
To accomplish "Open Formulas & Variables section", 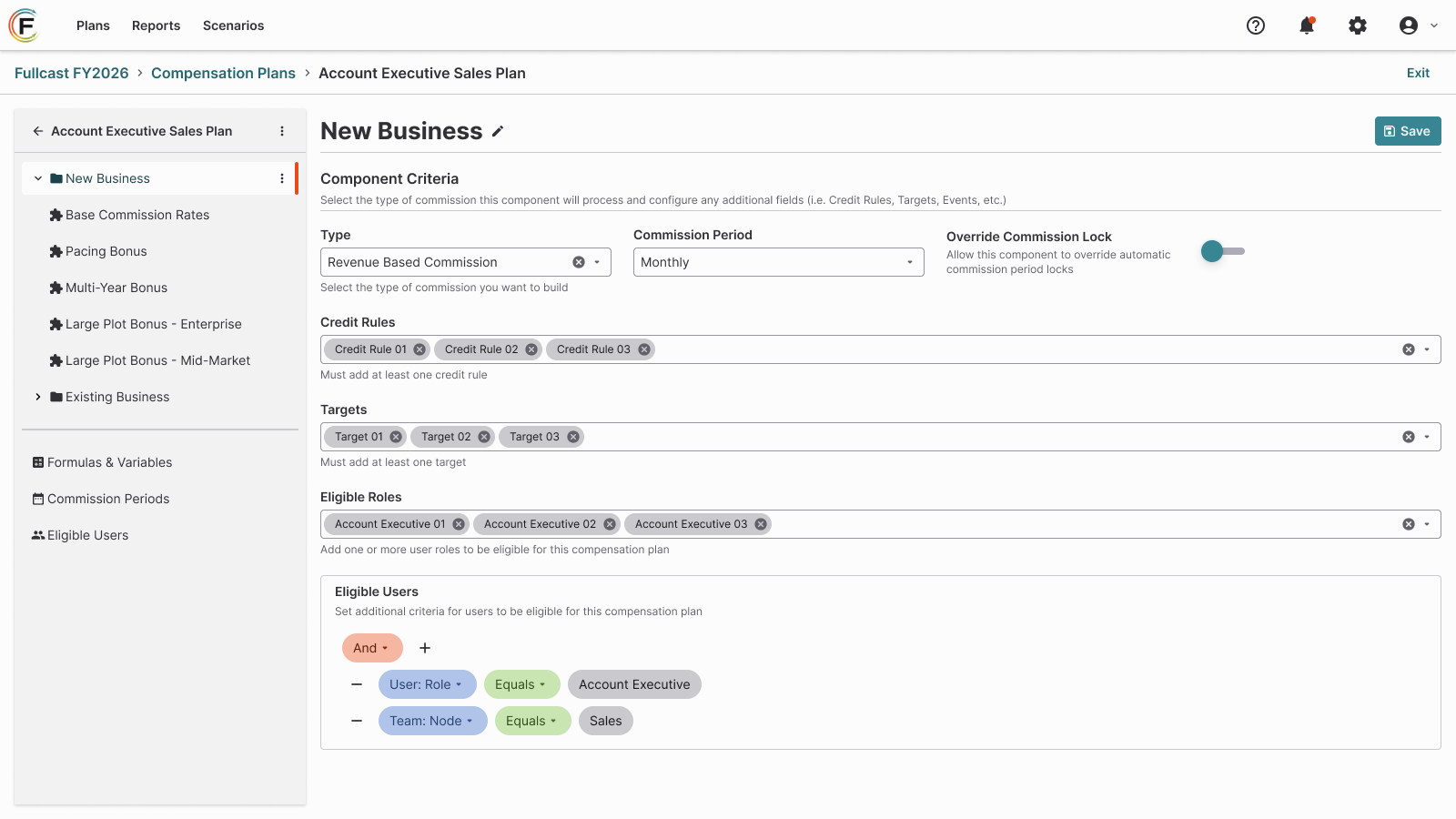I will 102,462.
